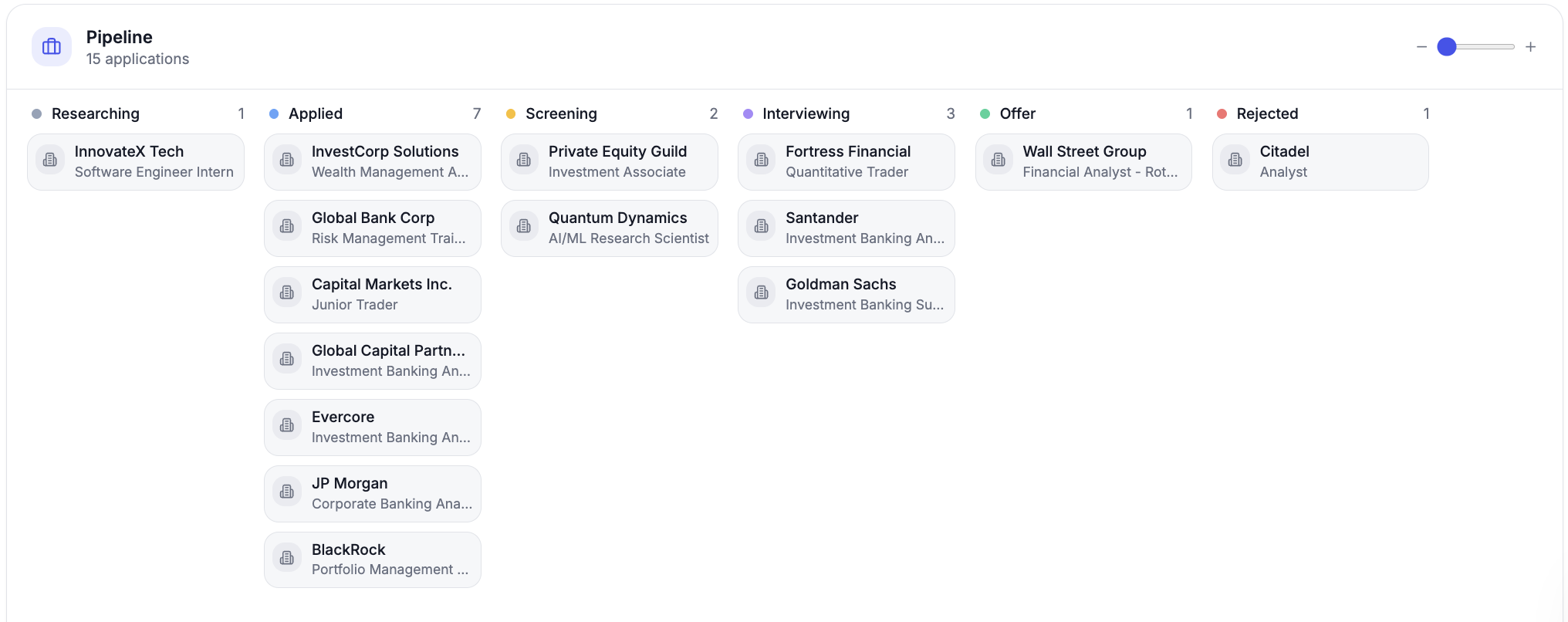Open the Wall Street Group application name

point(1084,151)
